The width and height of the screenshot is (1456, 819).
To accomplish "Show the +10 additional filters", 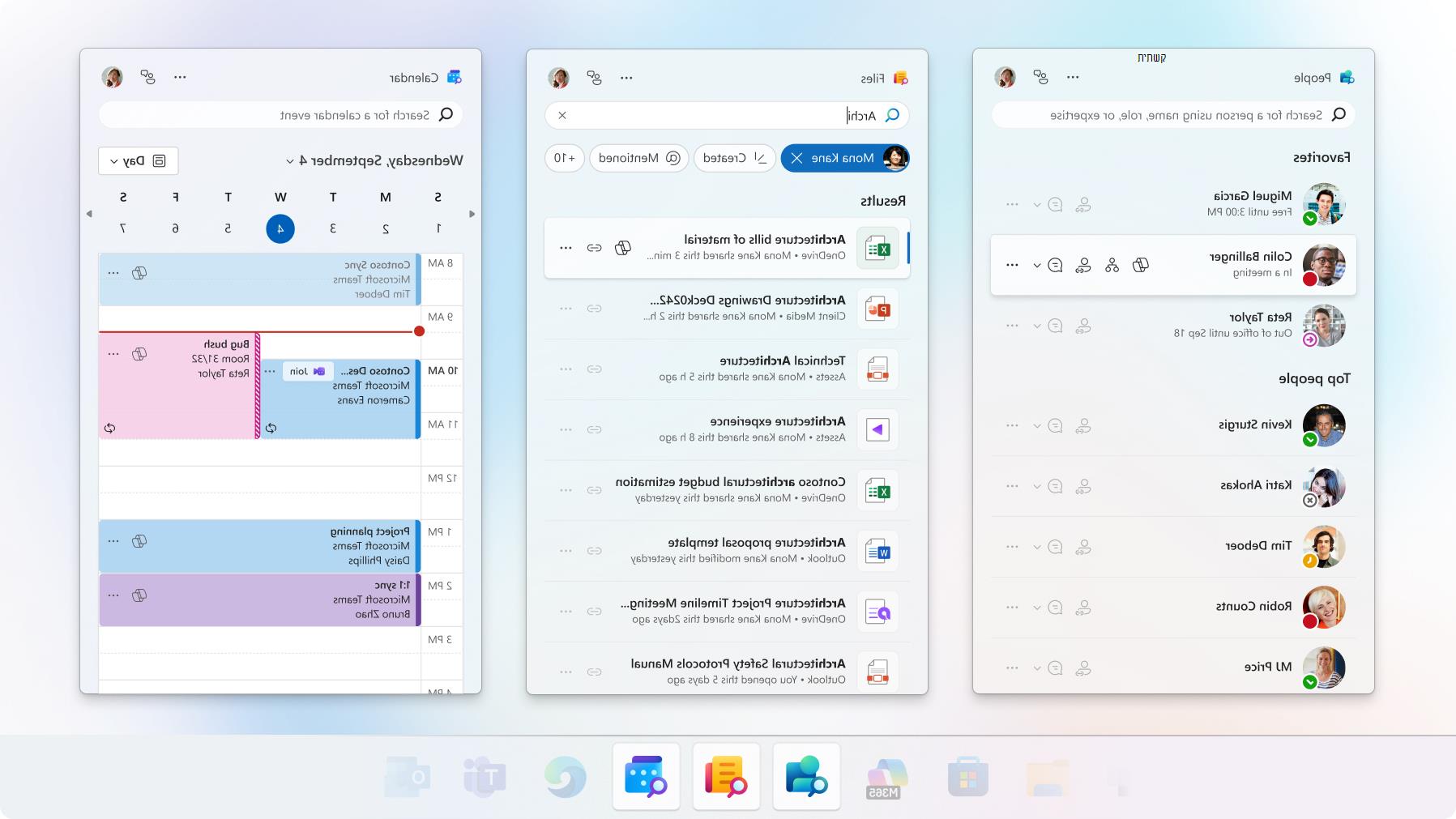I will pos(565,158).
